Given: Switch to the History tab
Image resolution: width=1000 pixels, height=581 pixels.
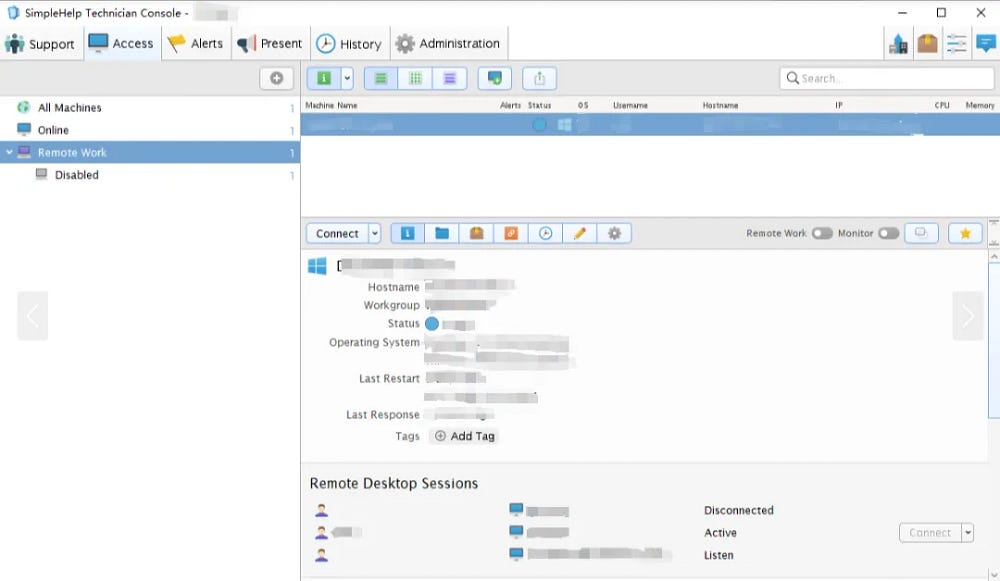Looking at the screenshot, I should coord(349,43).
